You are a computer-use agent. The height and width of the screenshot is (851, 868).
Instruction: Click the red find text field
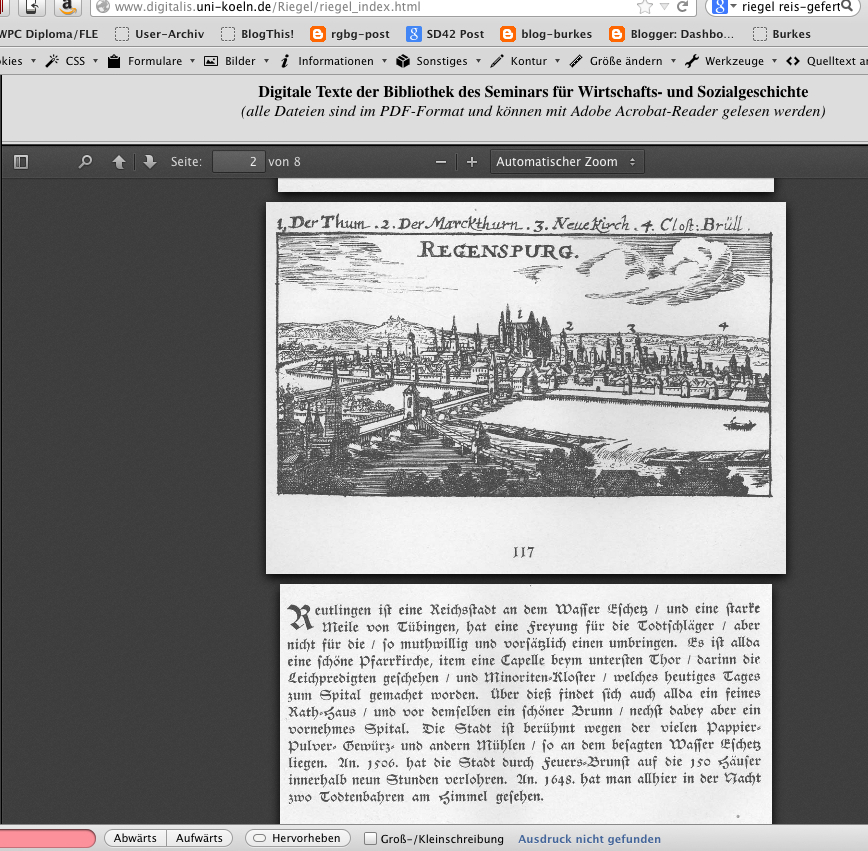(x=47, y=838)
